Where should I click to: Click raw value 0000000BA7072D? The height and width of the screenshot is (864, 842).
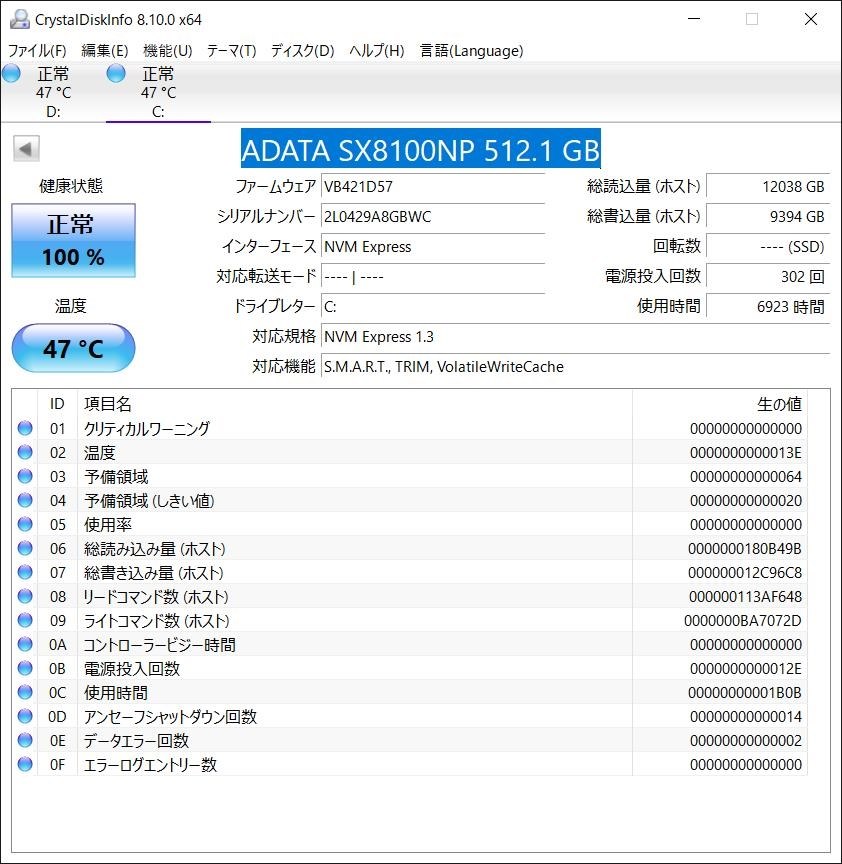point(743,620)
